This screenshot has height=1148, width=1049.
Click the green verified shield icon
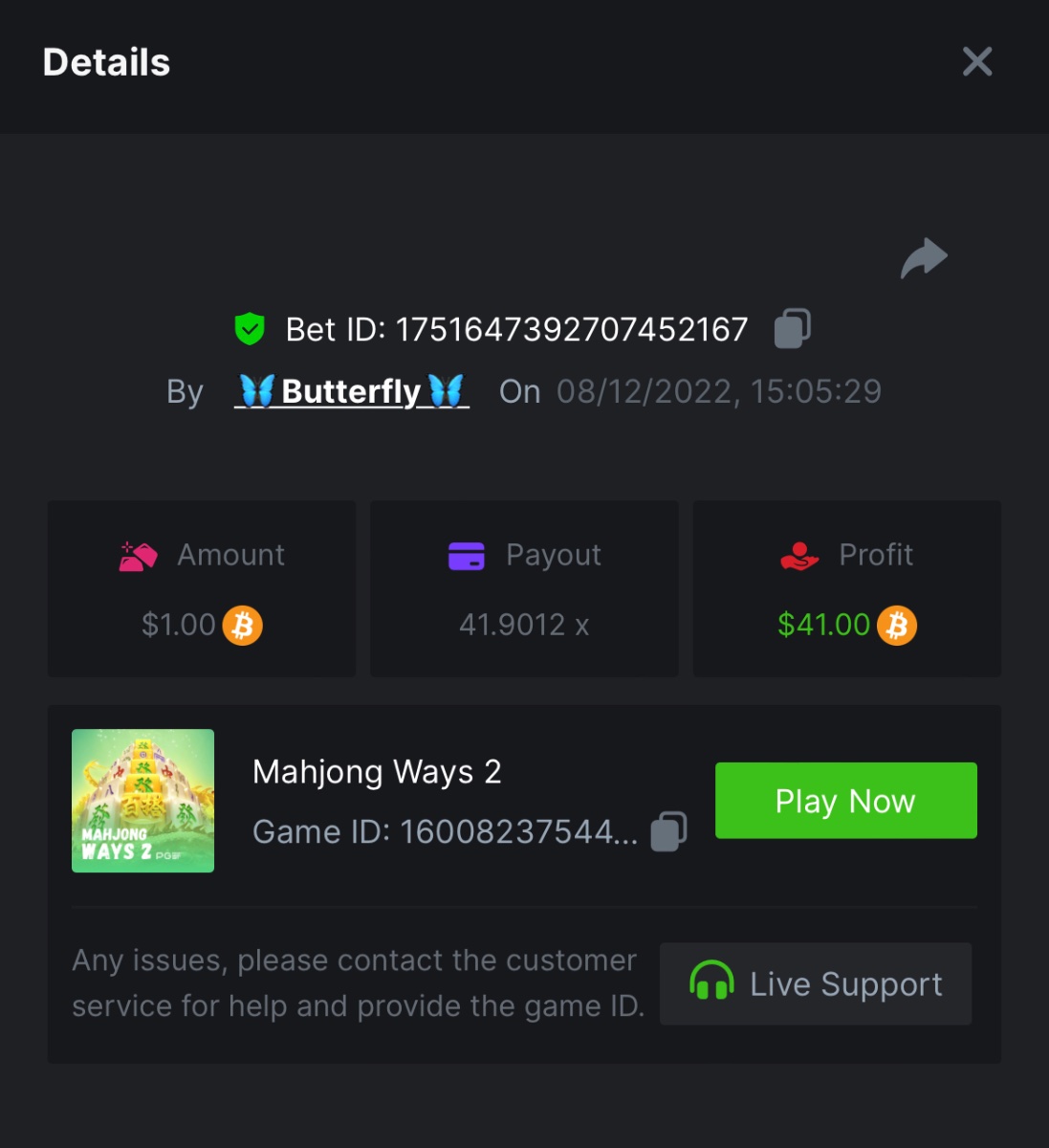250,329
